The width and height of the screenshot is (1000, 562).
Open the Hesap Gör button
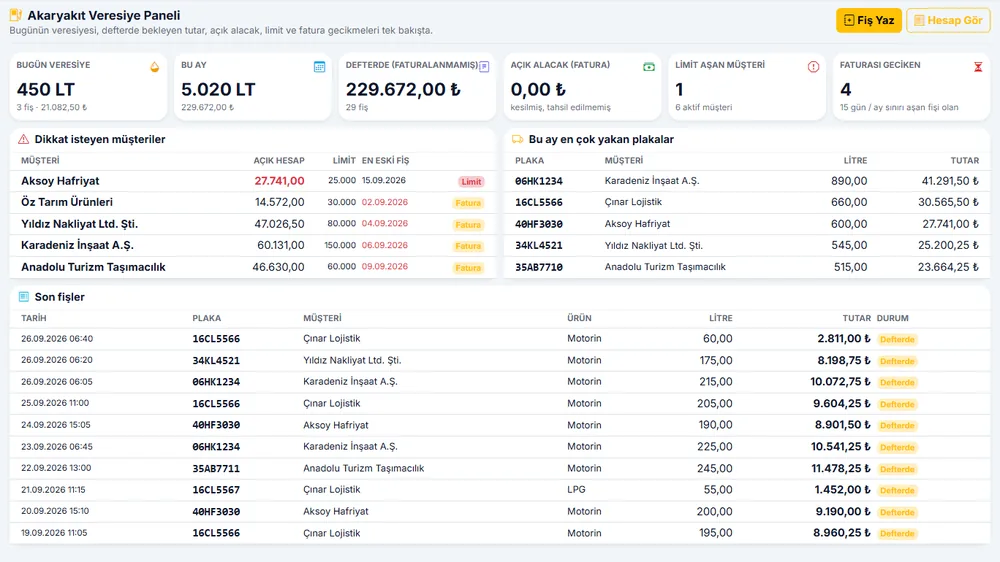[948, 20]
